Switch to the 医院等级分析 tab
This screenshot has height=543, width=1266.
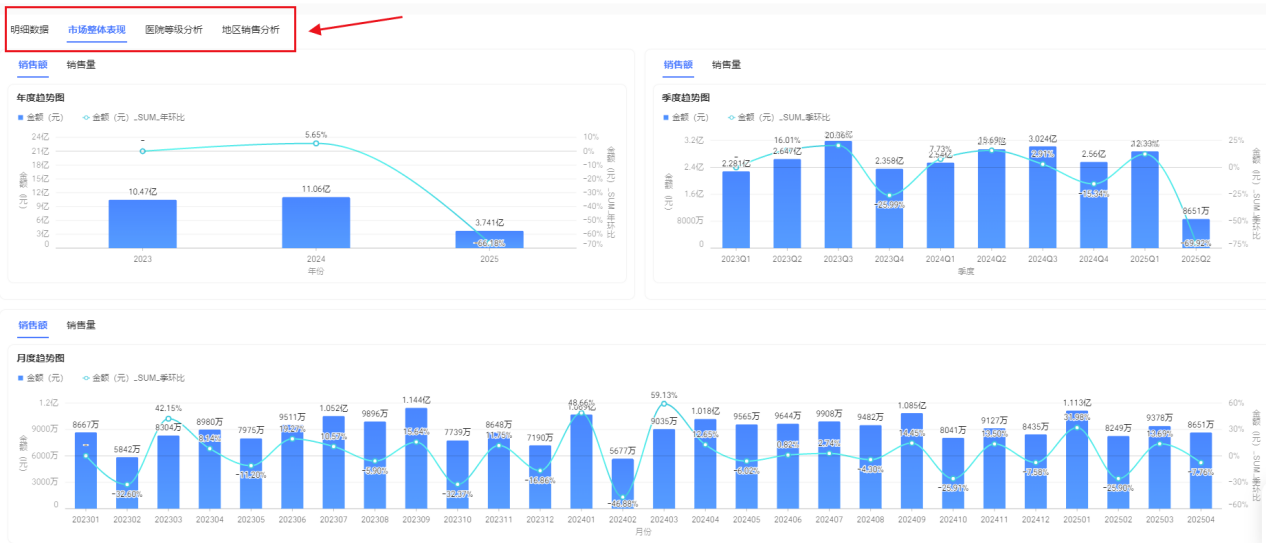tap(174, 29)
